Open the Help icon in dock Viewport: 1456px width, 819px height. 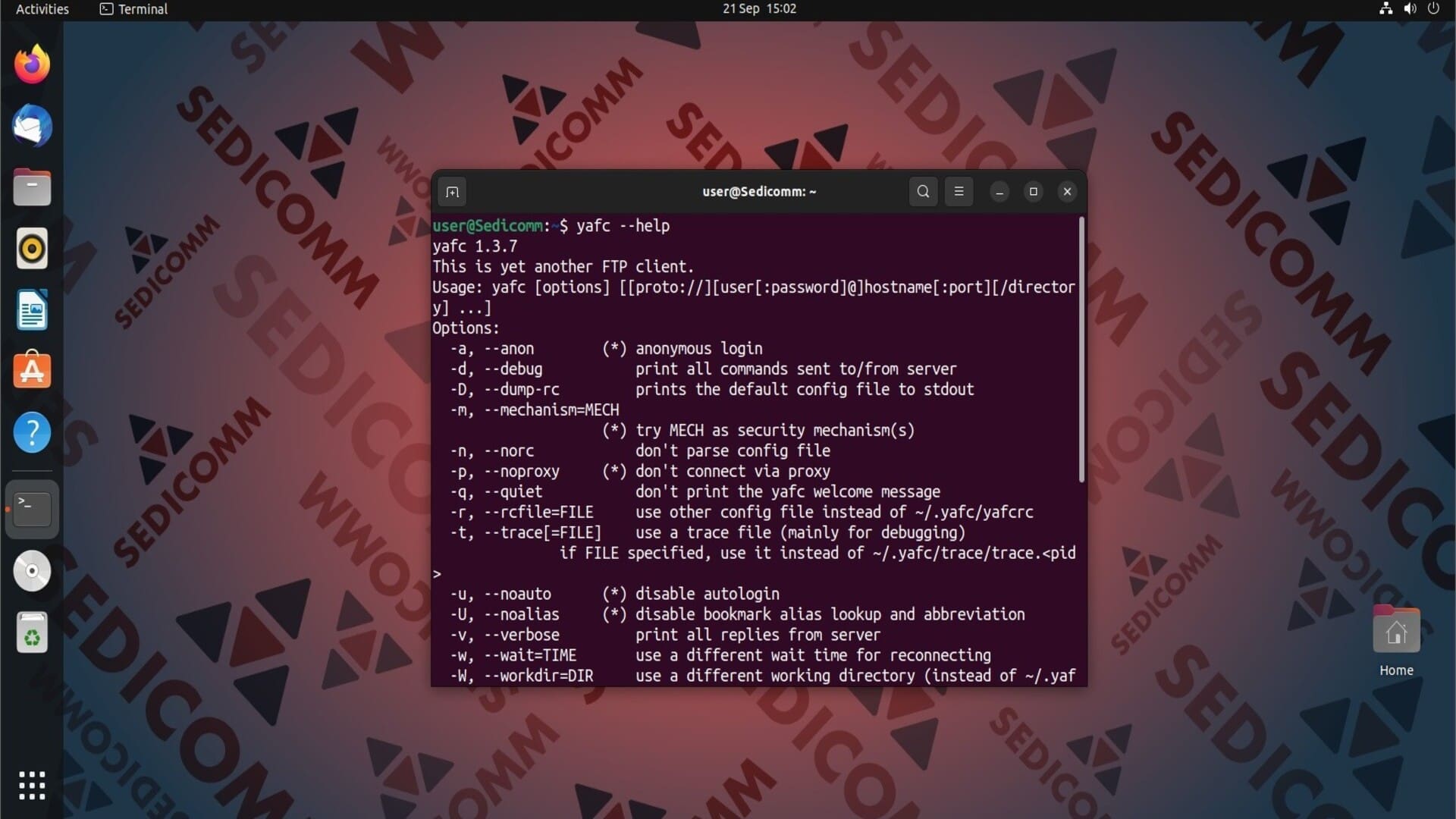click(x=32, y=432)
